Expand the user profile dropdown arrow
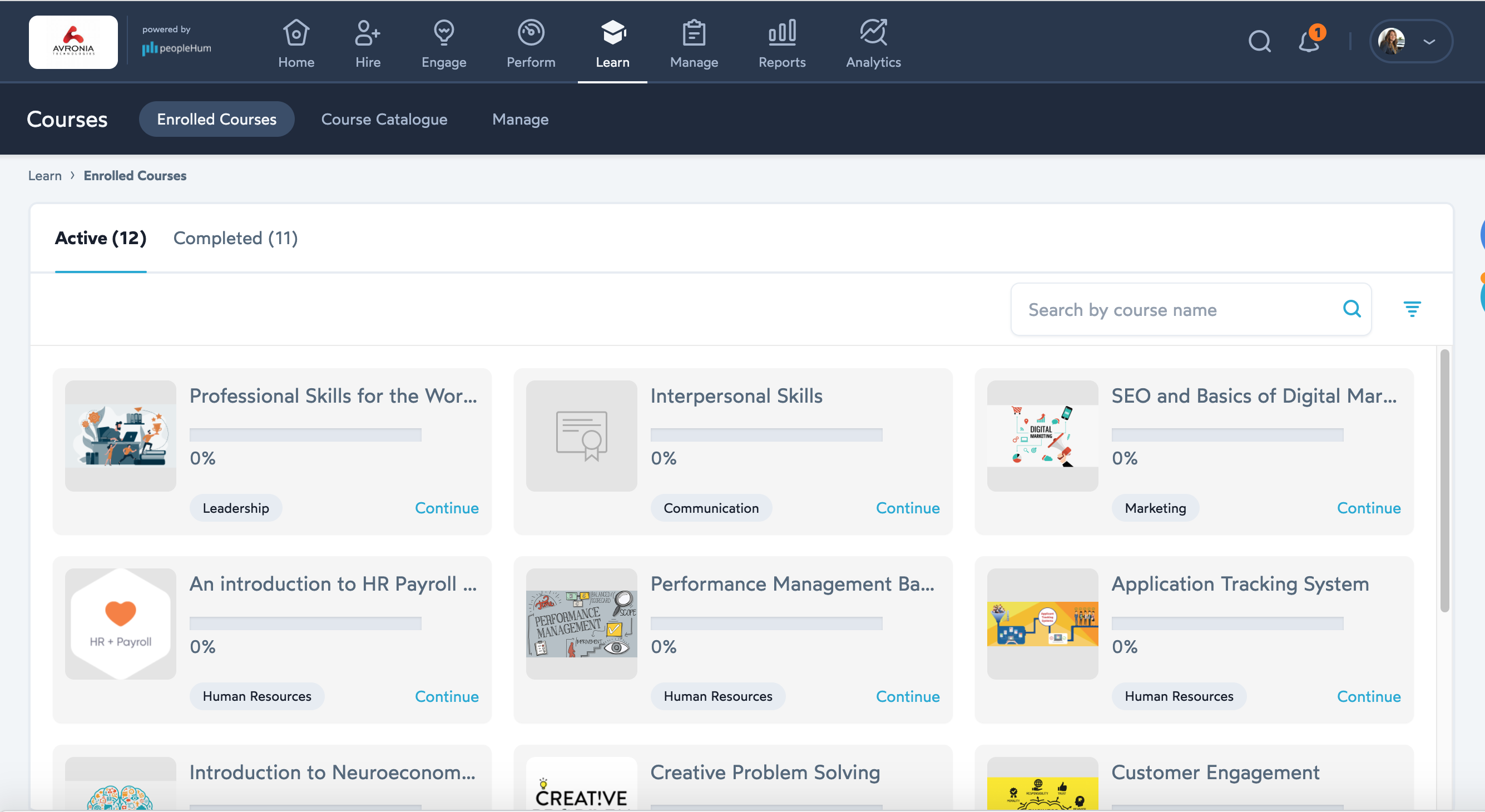 tap(1428, 42)
